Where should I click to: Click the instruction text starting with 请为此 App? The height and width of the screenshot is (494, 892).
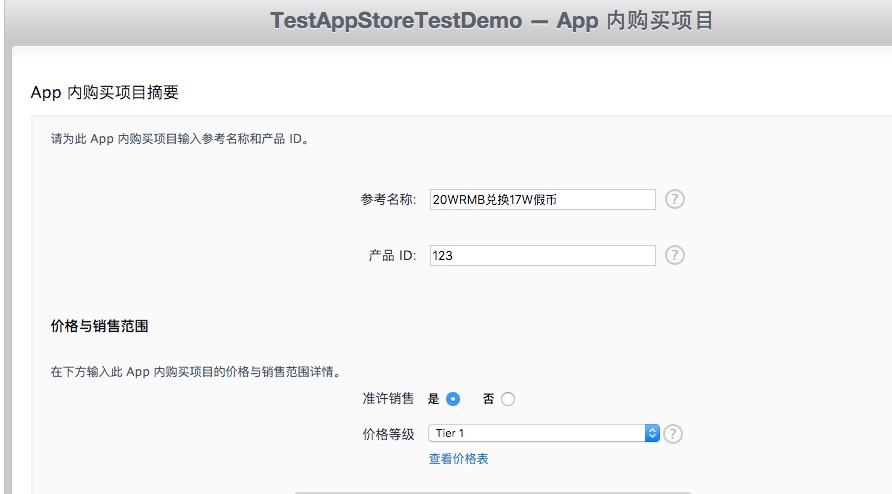tap(180, 139)
